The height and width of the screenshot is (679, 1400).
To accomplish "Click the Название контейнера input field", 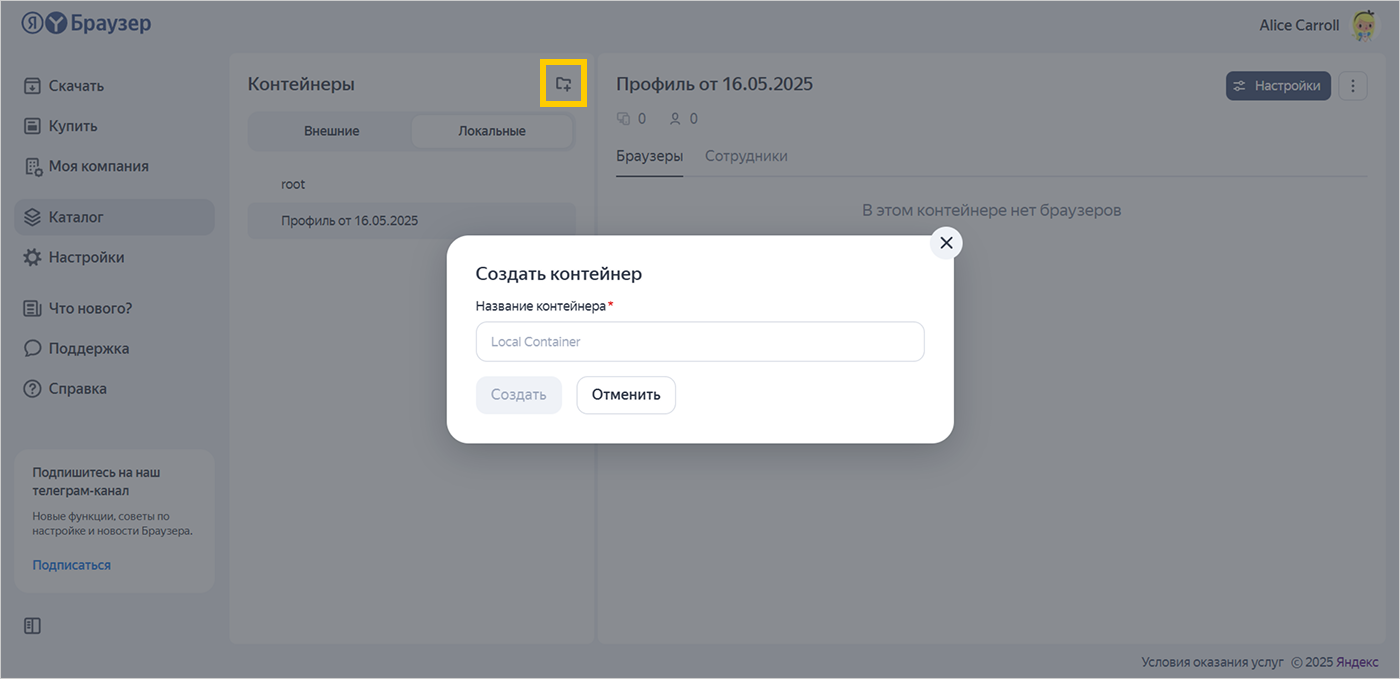I will (700, 342).
